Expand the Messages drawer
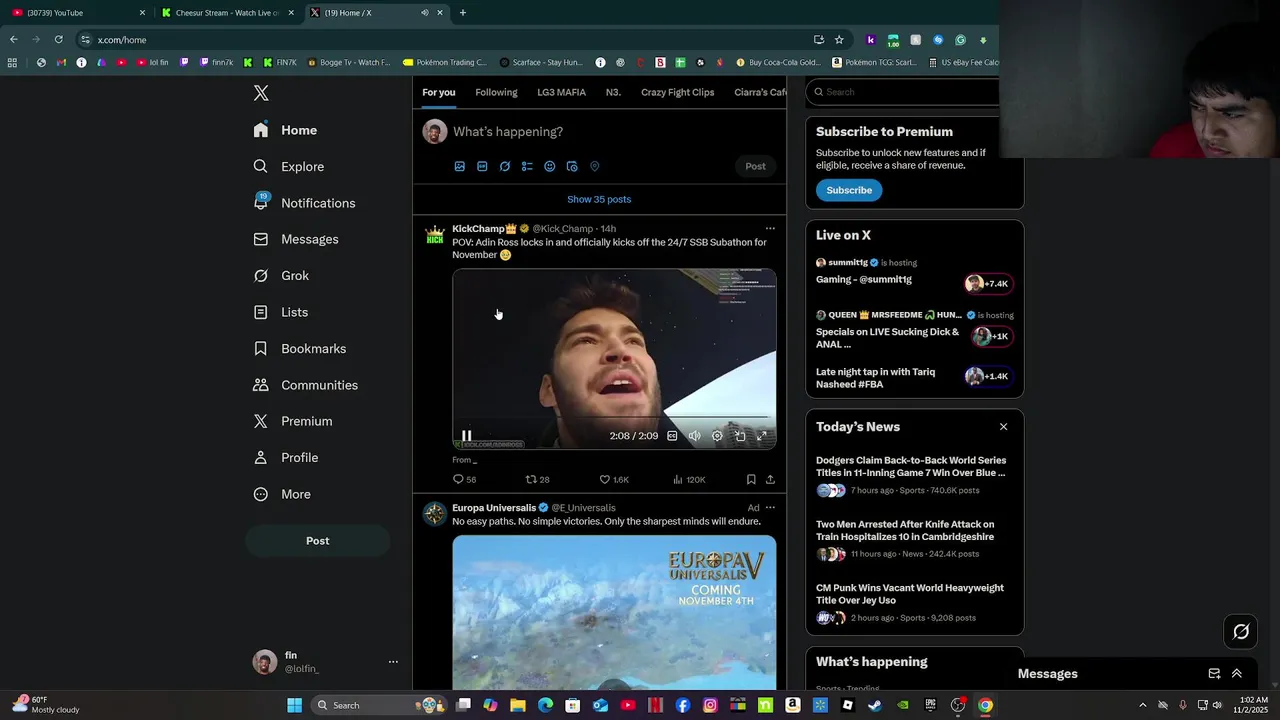1280x720 pixels. click(x=1237, y=674)
